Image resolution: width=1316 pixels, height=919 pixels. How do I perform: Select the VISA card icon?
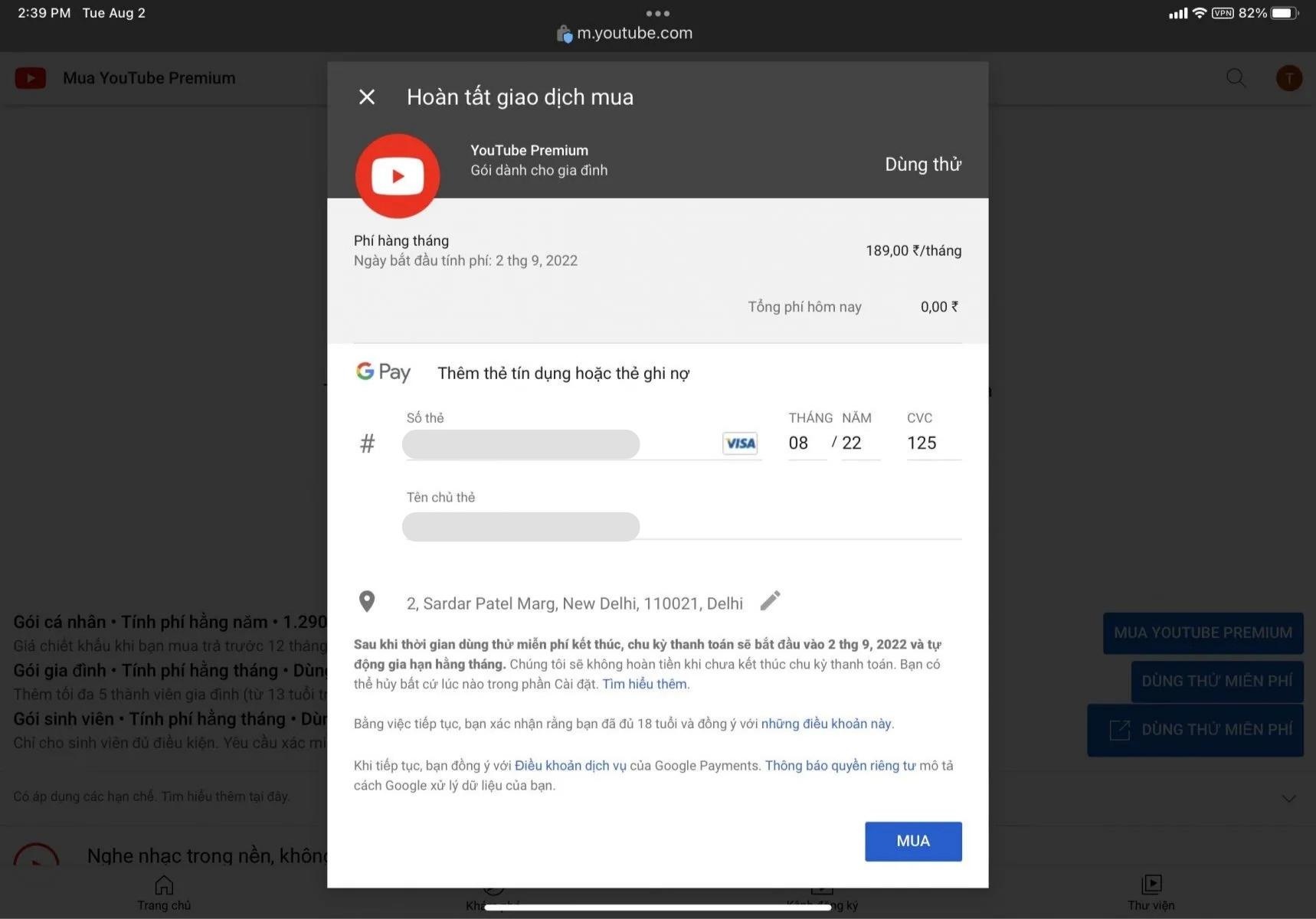point(738,443)
